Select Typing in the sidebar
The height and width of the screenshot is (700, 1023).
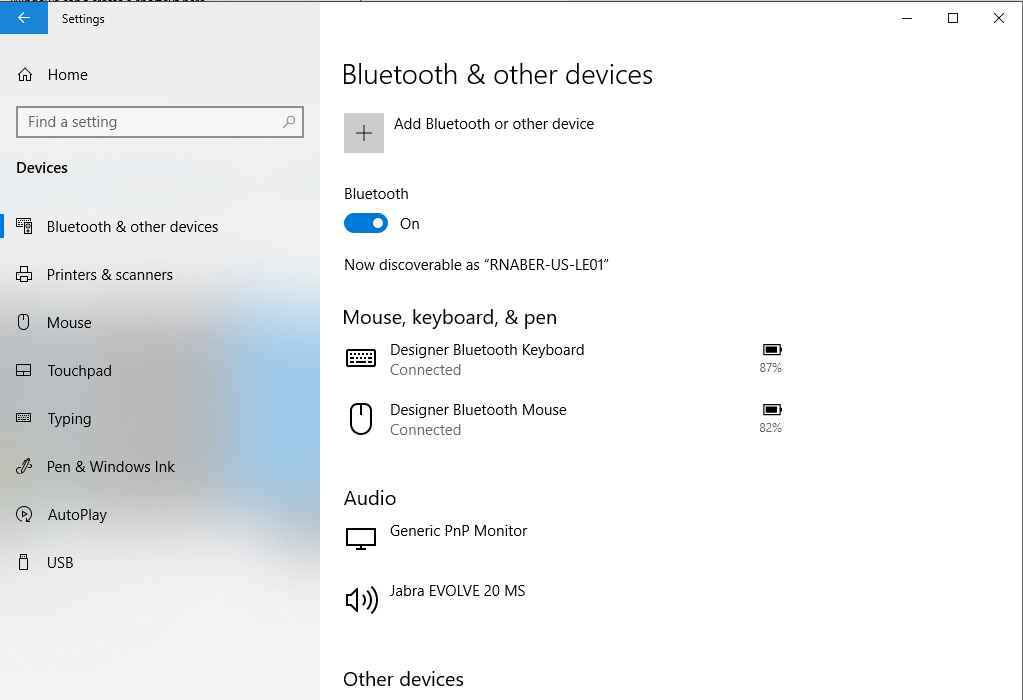pyautogui.click(x=69, y=419)
